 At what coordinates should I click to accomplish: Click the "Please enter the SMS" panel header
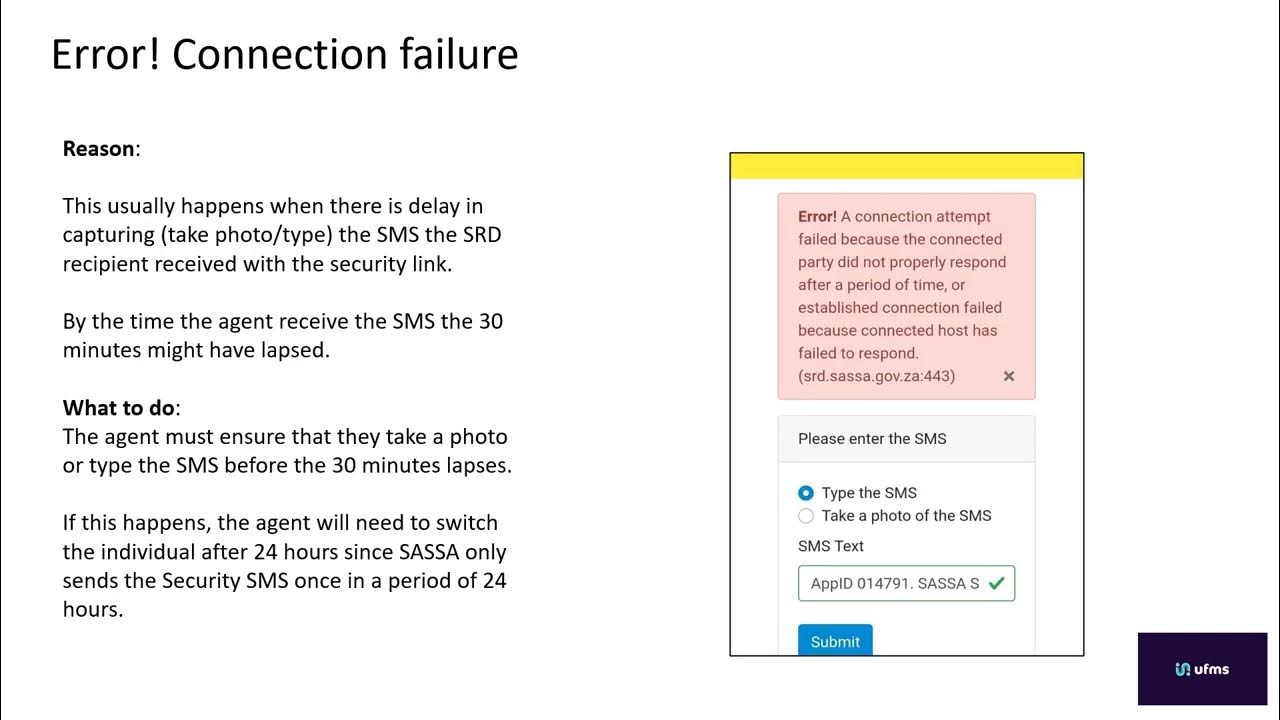pos(907,439)
